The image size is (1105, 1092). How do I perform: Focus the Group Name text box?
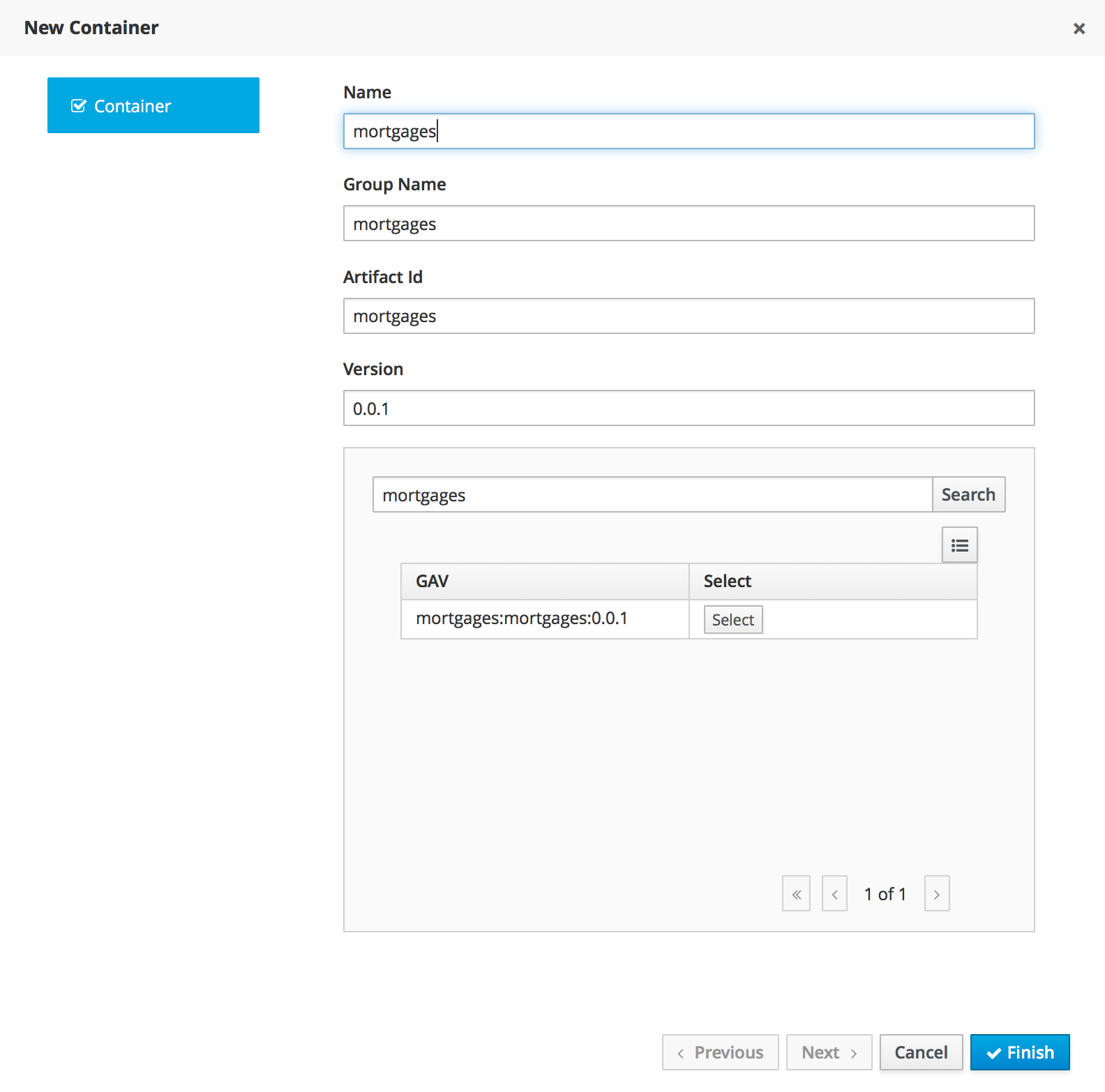pyautogui.click(x=689, y=224)
